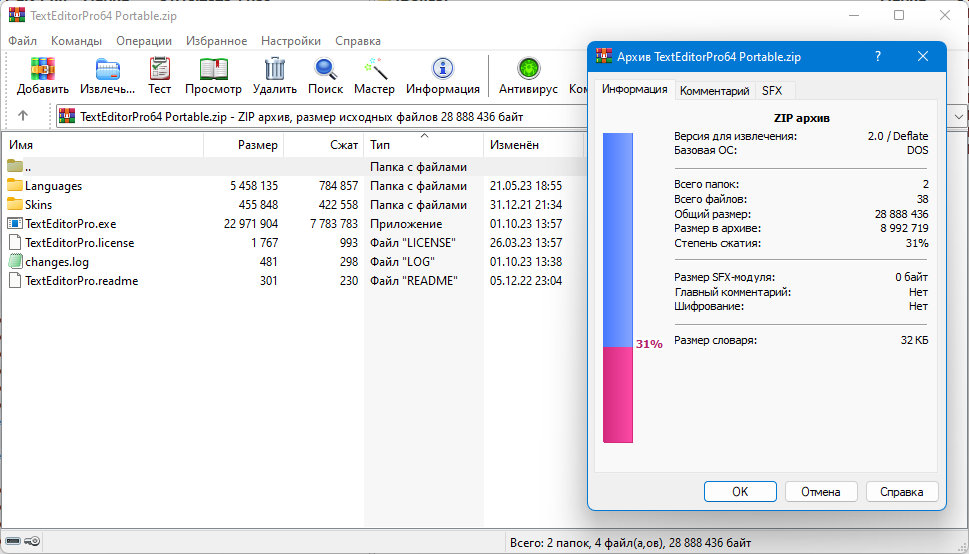Image resolution: width=969 pixels, height=554 pixels.
Task: Open the Файл menu
Action: click(x=22, y=41)
